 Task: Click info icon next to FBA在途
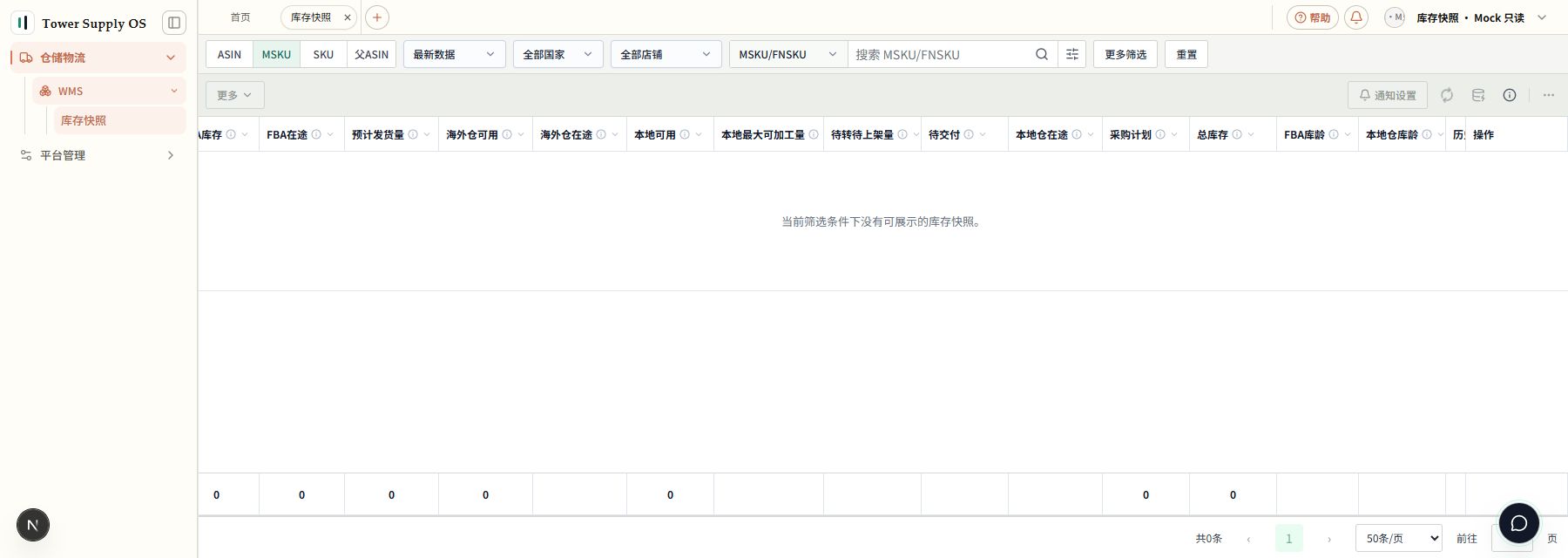tap(316, 134)
